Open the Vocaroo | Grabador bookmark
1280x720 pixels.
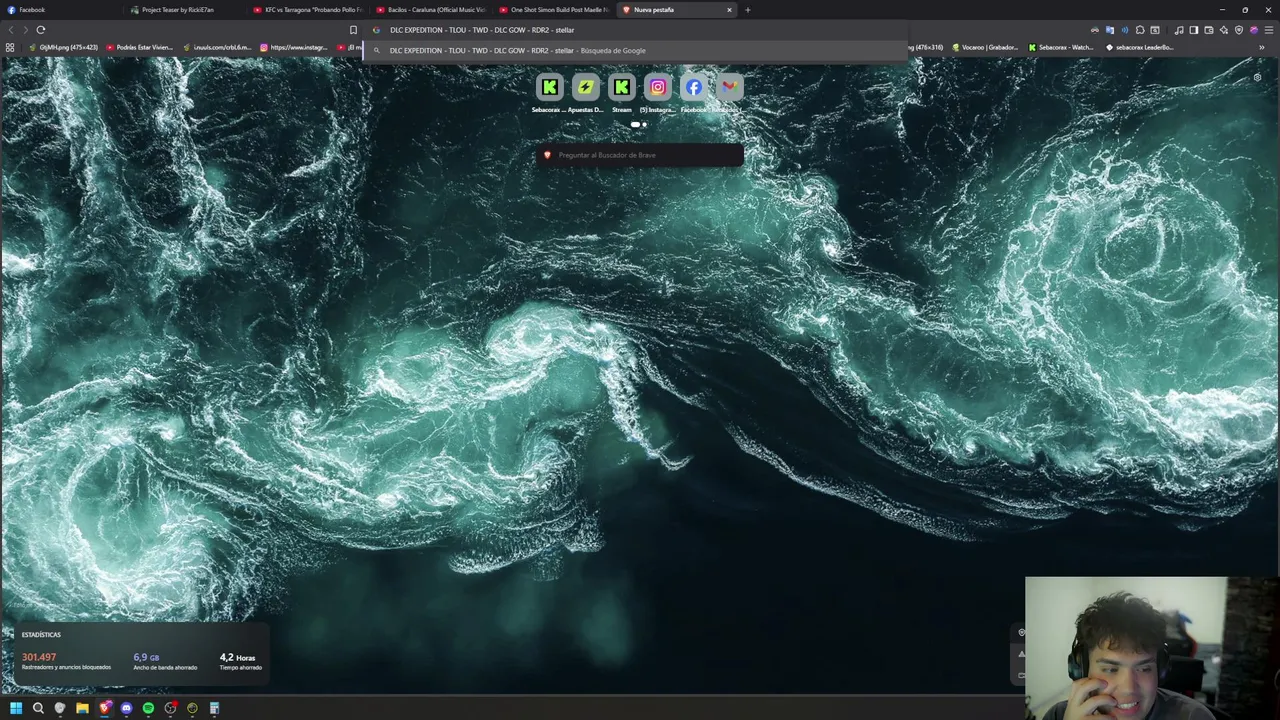click(985, 47)
